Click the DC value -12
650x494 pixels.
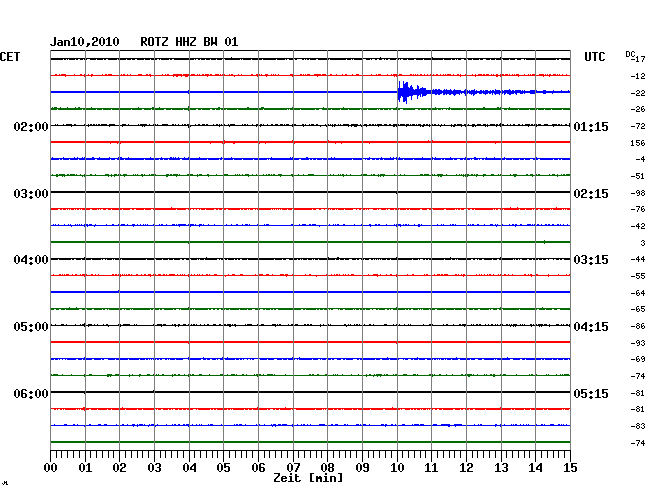point(638,76)
